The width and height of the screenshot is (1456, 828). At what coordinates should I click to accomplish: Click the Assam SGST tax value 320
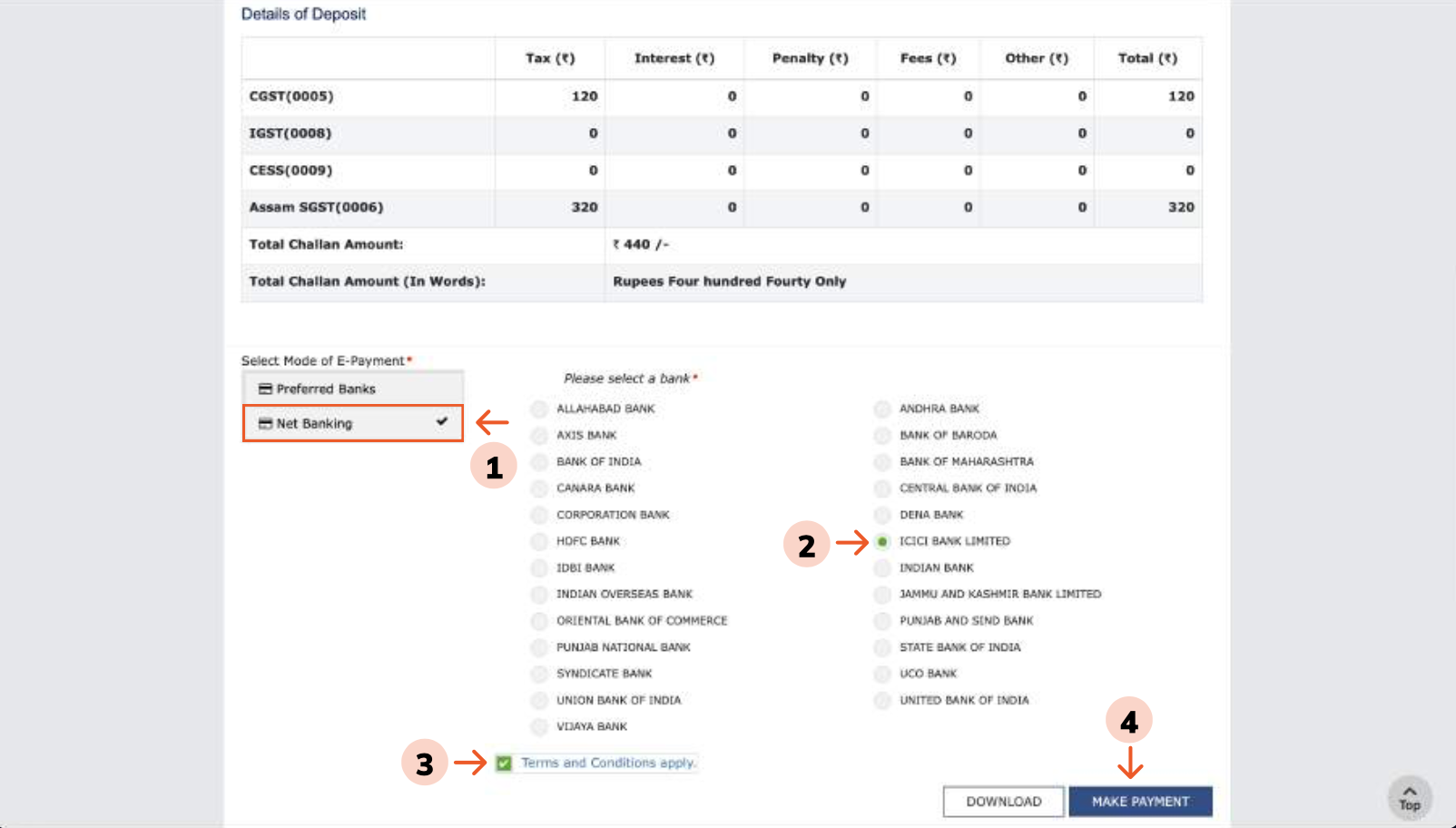click(585, 207)
